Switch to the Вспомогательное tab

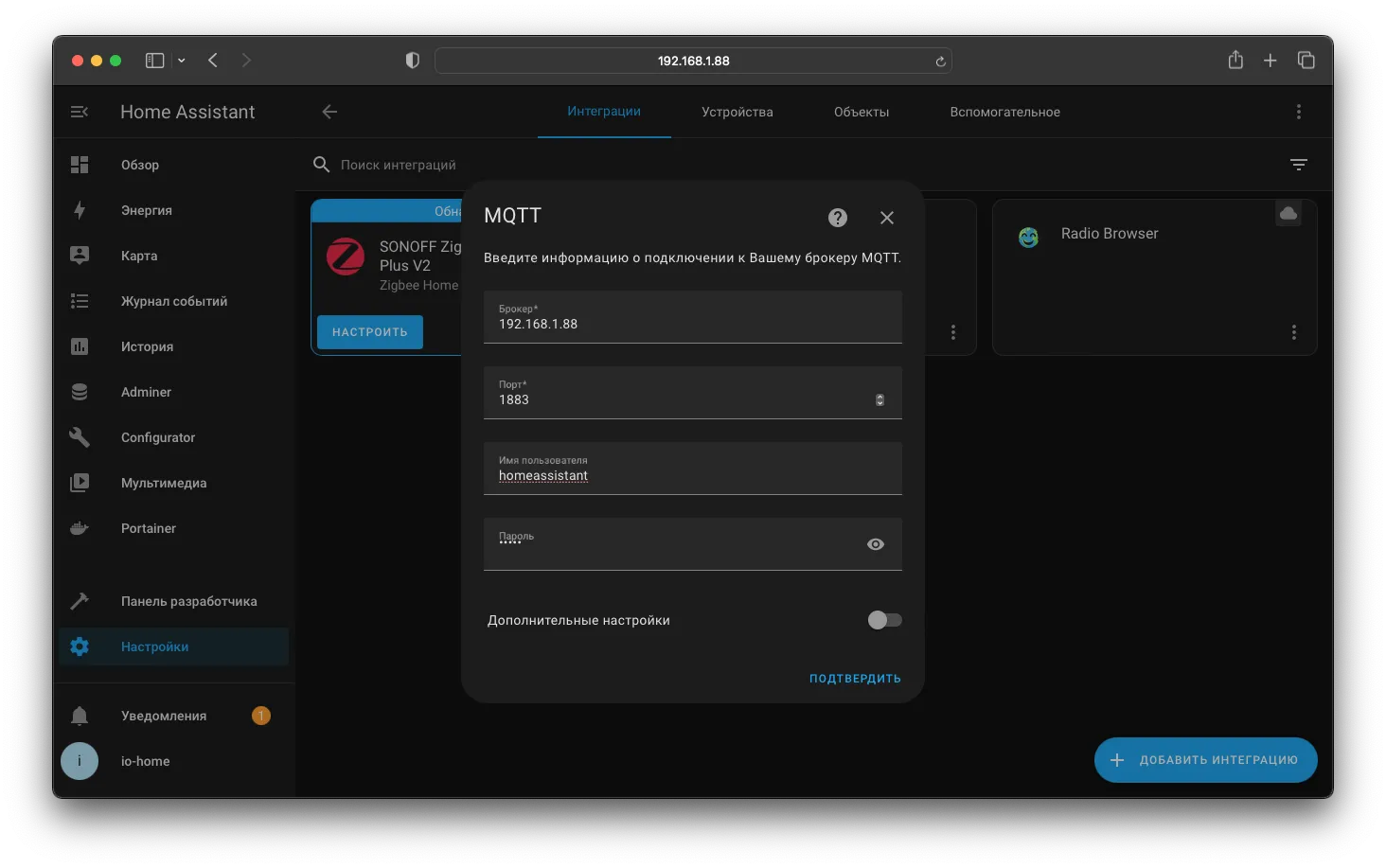pyautogui.click(x=1005, y=112)
